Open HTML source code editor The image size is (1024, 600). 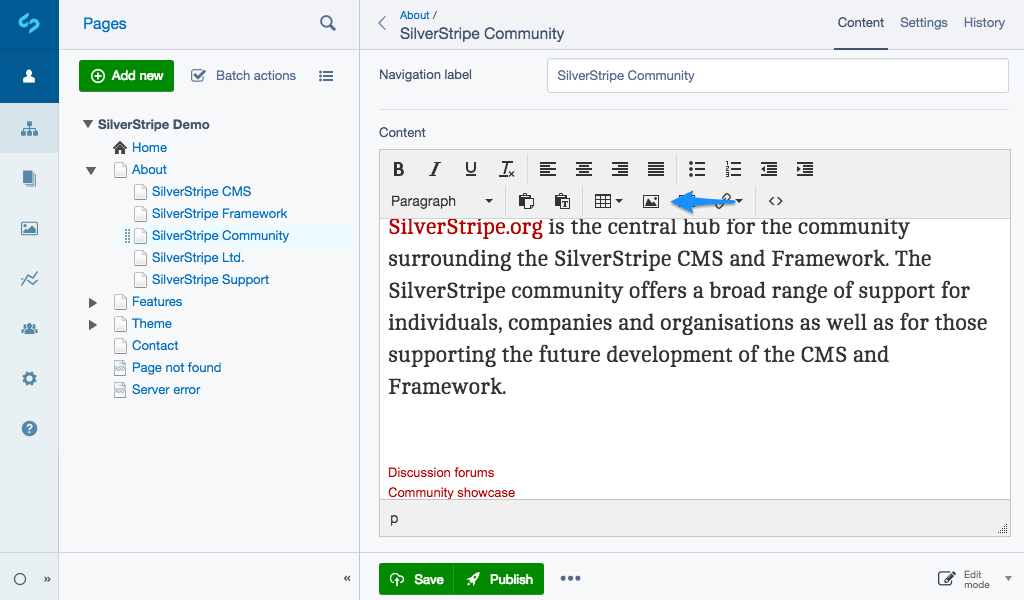tap(775, 201)
